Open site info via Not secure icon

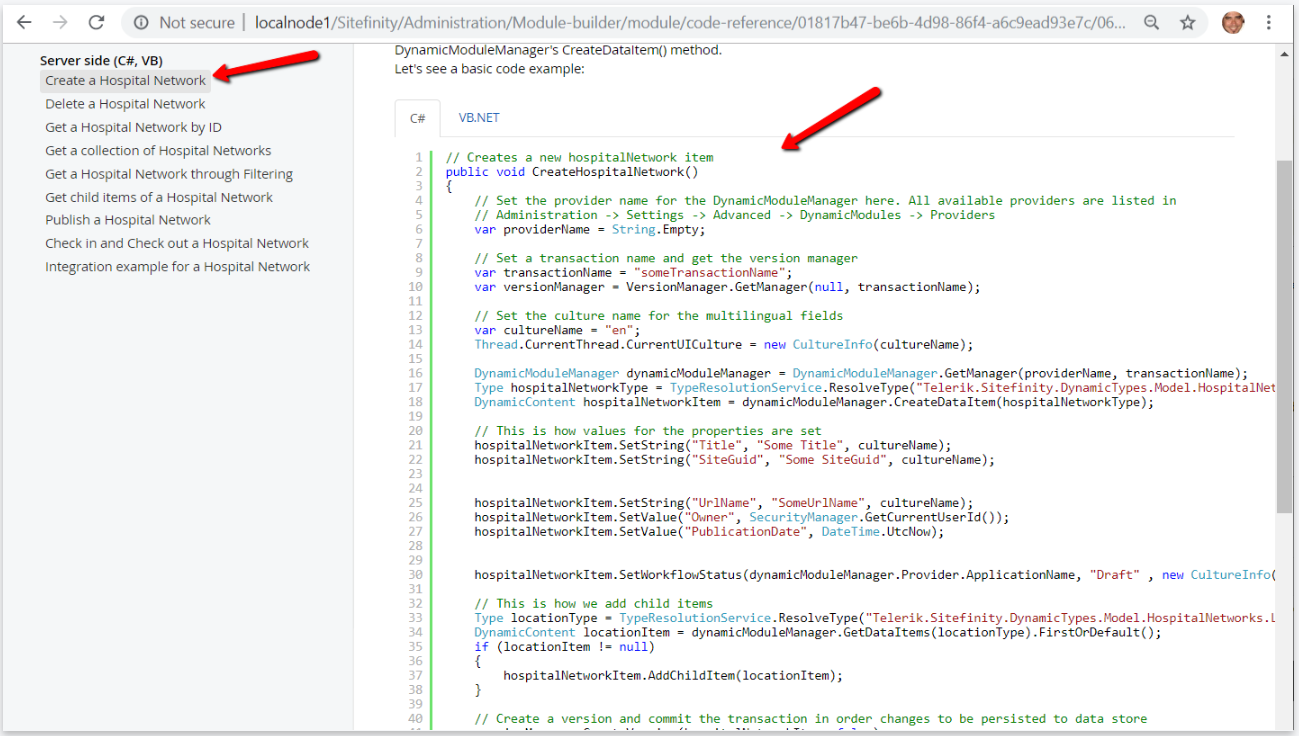click(142, 22)
